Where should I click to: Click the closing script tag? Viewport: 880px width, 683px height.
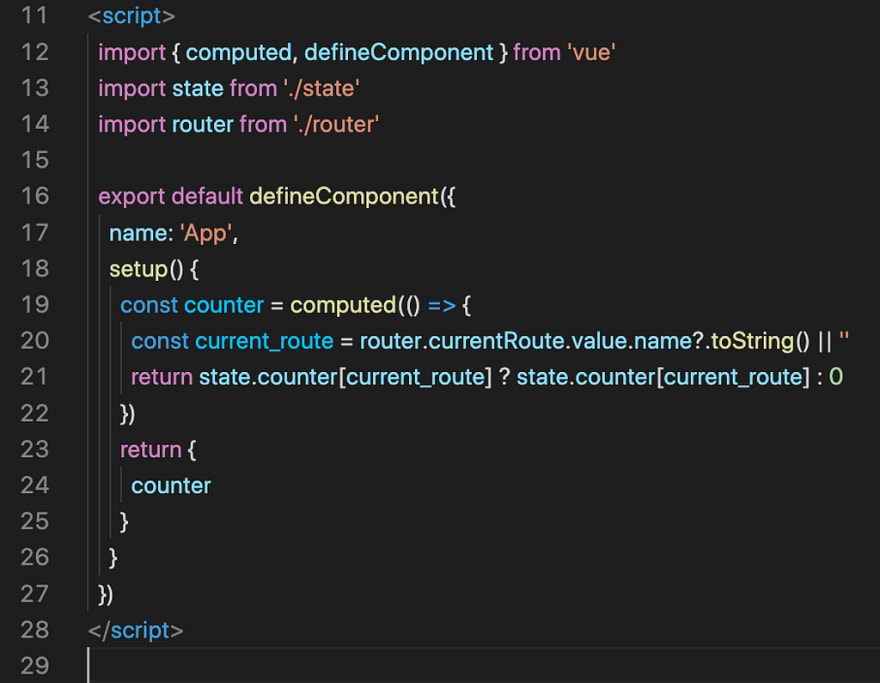135,630
